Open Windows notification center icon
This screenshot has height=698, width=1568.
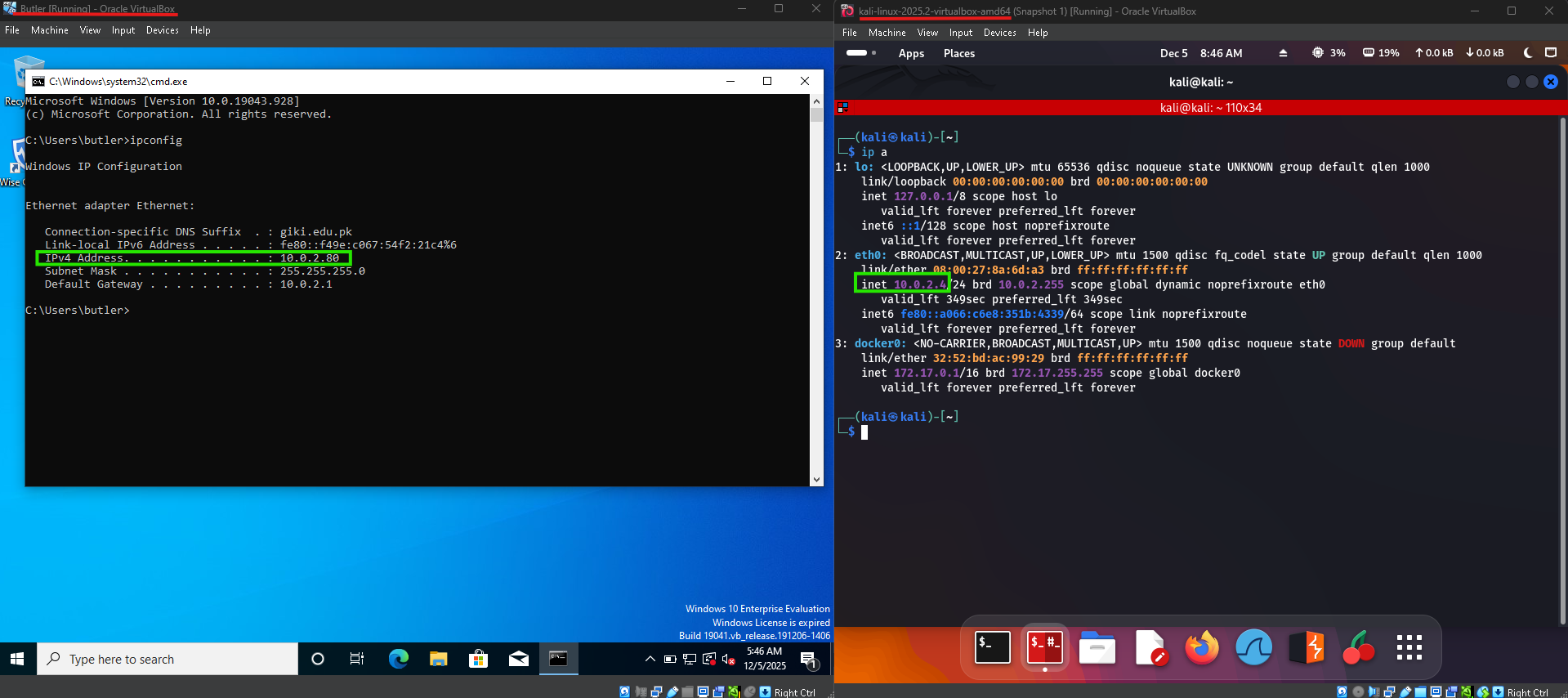[810, 659]
